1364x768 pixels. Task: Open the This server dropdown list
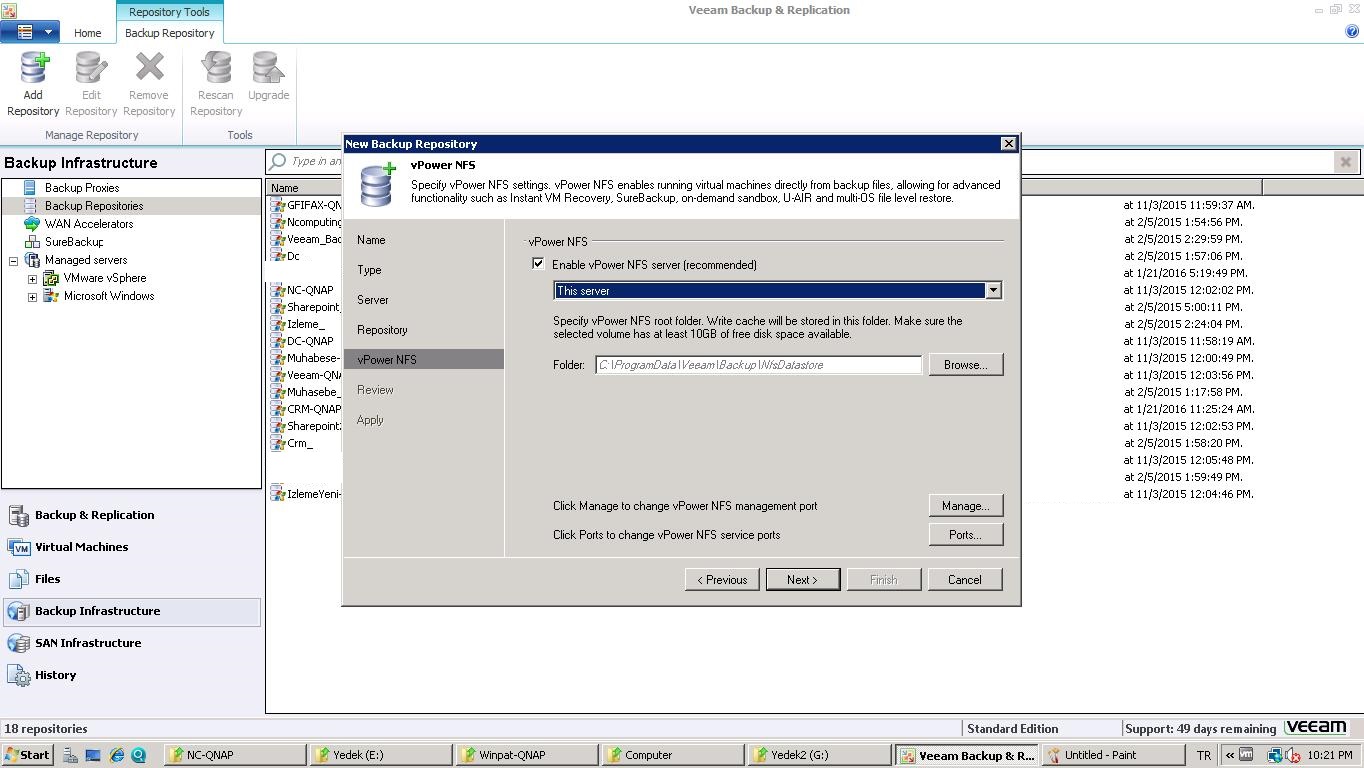[993, 290]
